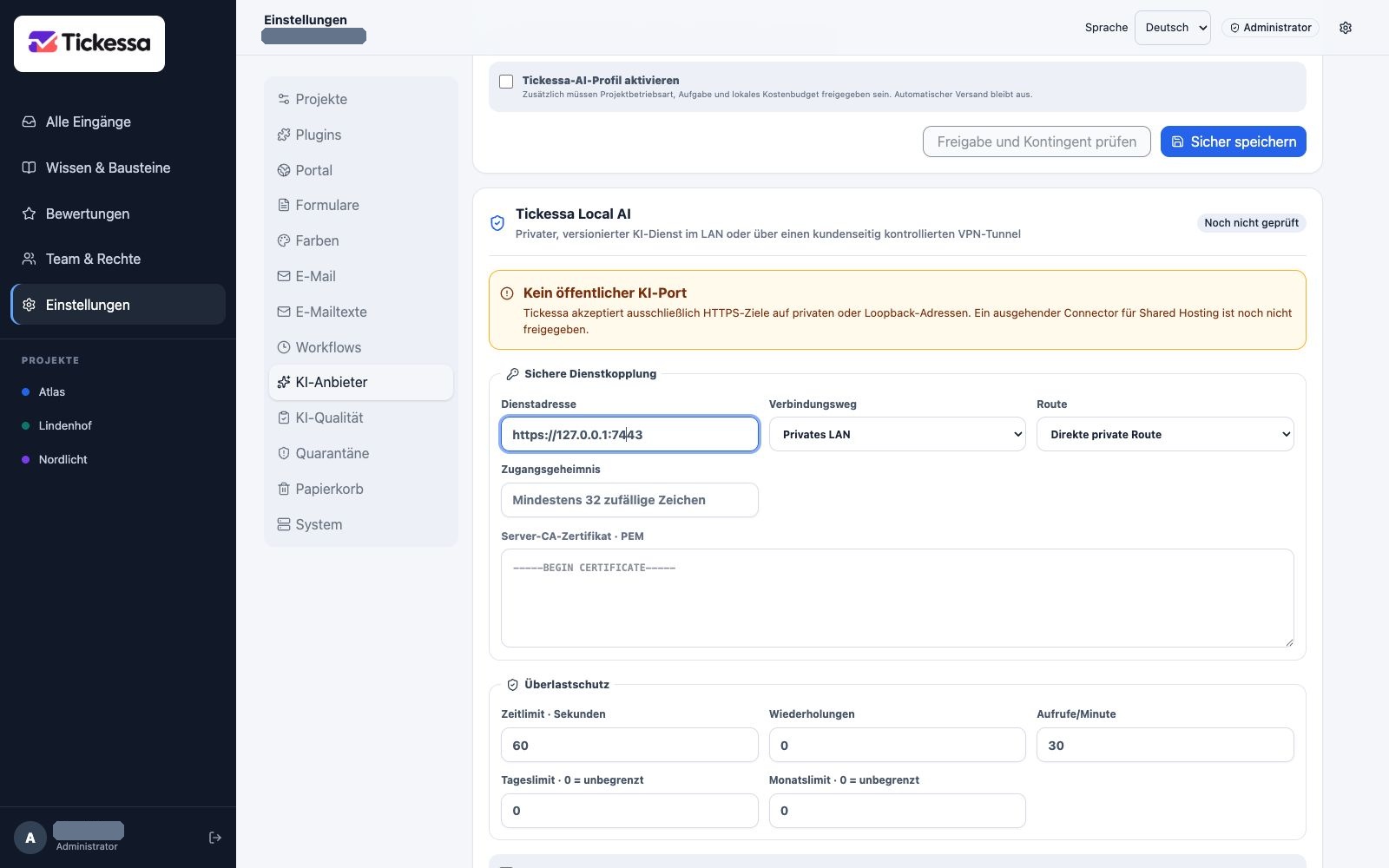This screenshot has height=868, width=1389.
Task: Click the people icon beside Team & Rechte
Action: [x=29, y=259]
